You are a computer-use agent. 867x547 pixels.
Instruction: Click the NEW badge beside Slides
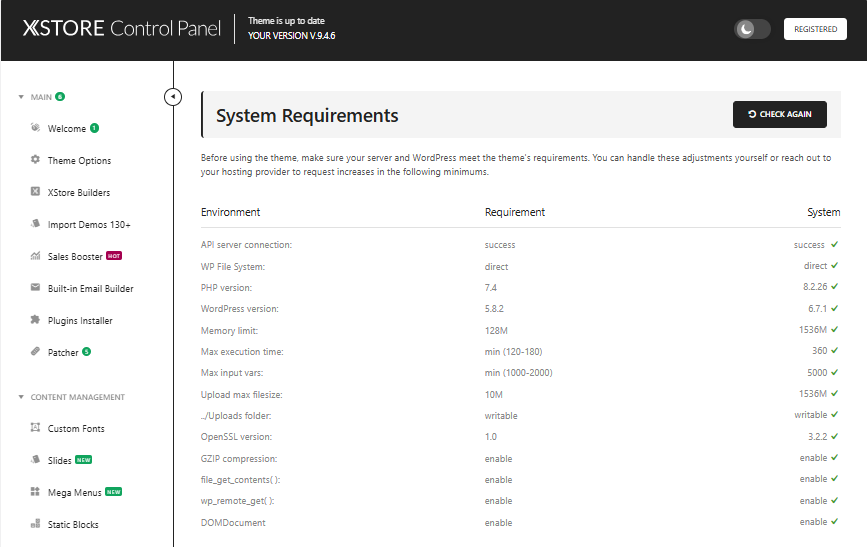pos(83,460)
